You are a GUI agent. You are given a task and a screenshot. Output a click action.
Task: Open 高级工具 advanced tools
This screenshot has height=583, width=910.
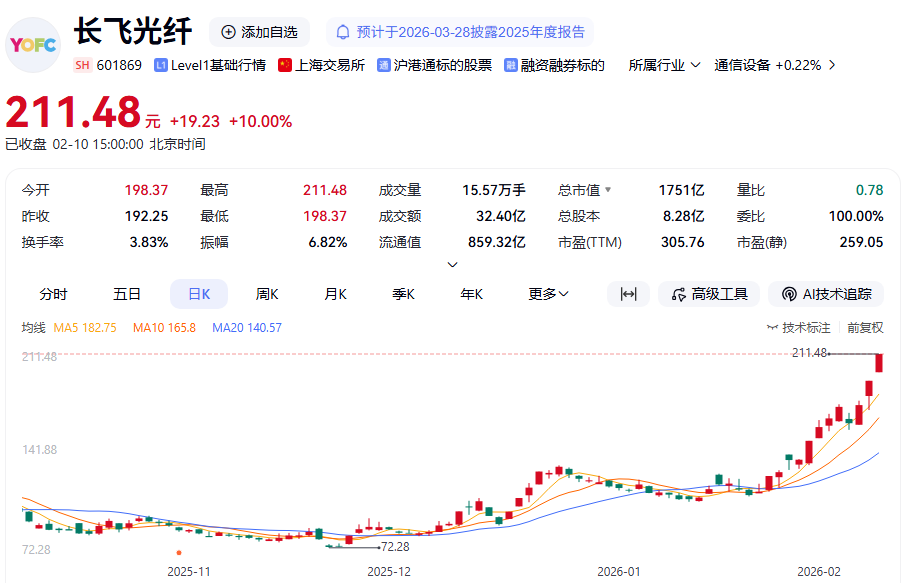click(709, 294)
